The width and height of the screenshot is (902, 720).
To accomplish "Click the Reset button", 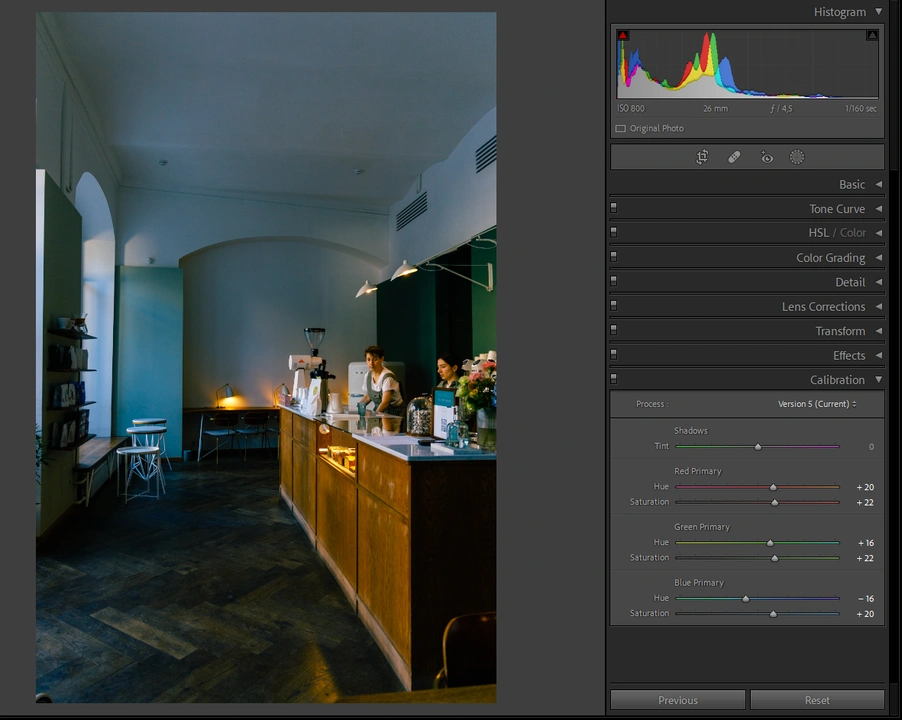I will pyautogui.click(x=817, y=700).
